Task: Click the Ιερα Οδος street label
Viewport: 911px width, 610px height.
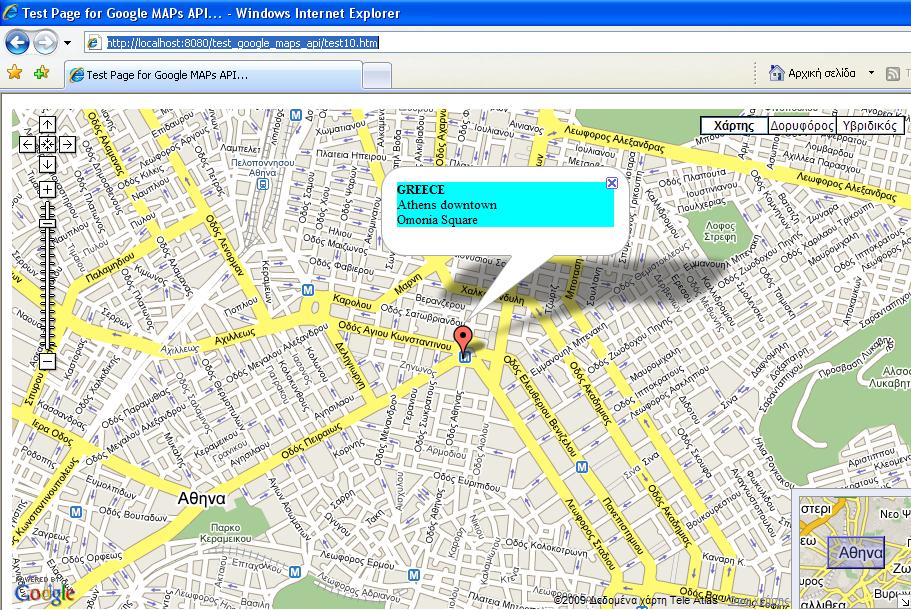Action: (x=52, y=431)
